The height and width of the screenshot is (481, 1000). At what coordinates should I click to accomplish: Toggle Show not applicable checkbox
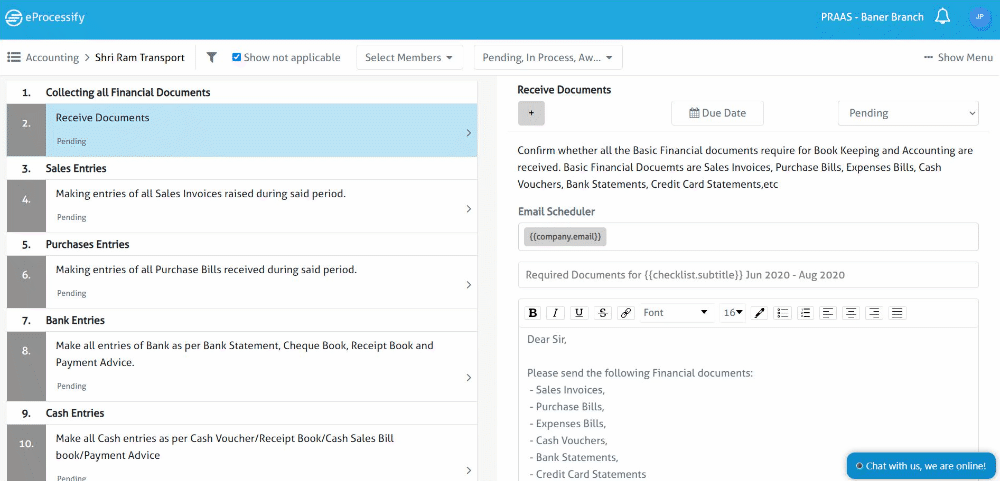237,57
